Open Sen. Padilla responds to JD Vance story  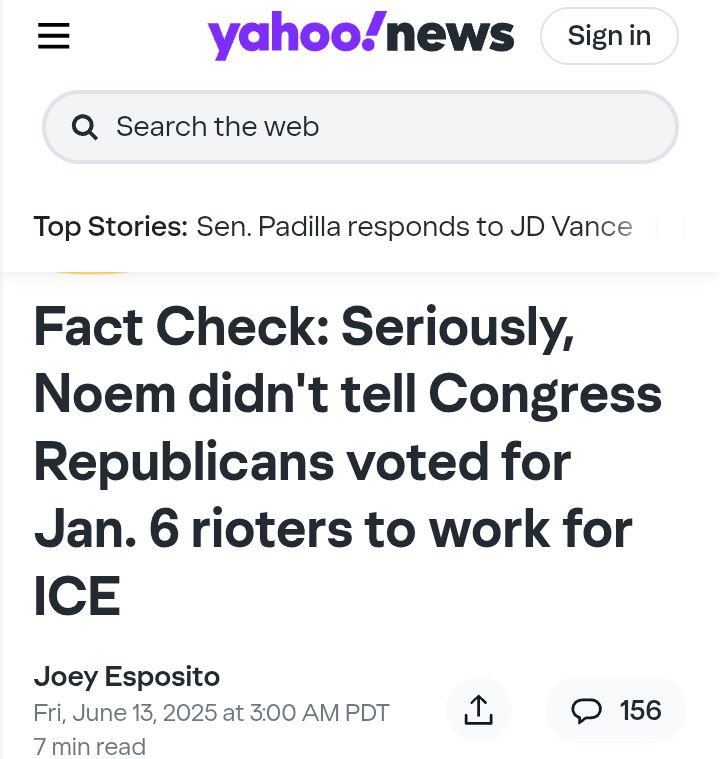click(414, 227)
